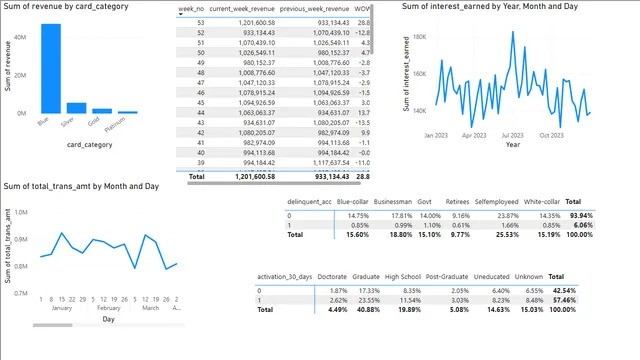Click the White-collar column header
The image size is (640, 360).
542,202
